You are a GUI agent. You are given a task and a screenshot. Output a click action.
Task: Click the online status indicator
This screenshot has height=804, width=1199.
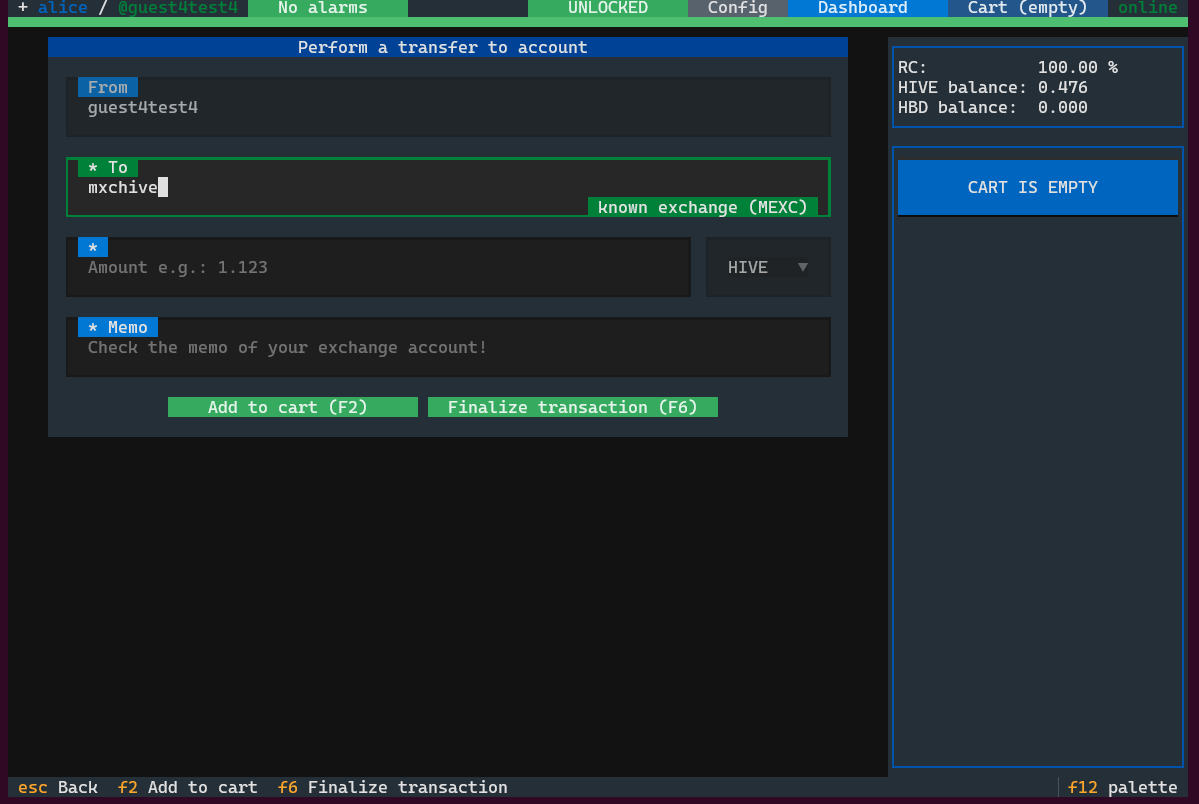1147,8
